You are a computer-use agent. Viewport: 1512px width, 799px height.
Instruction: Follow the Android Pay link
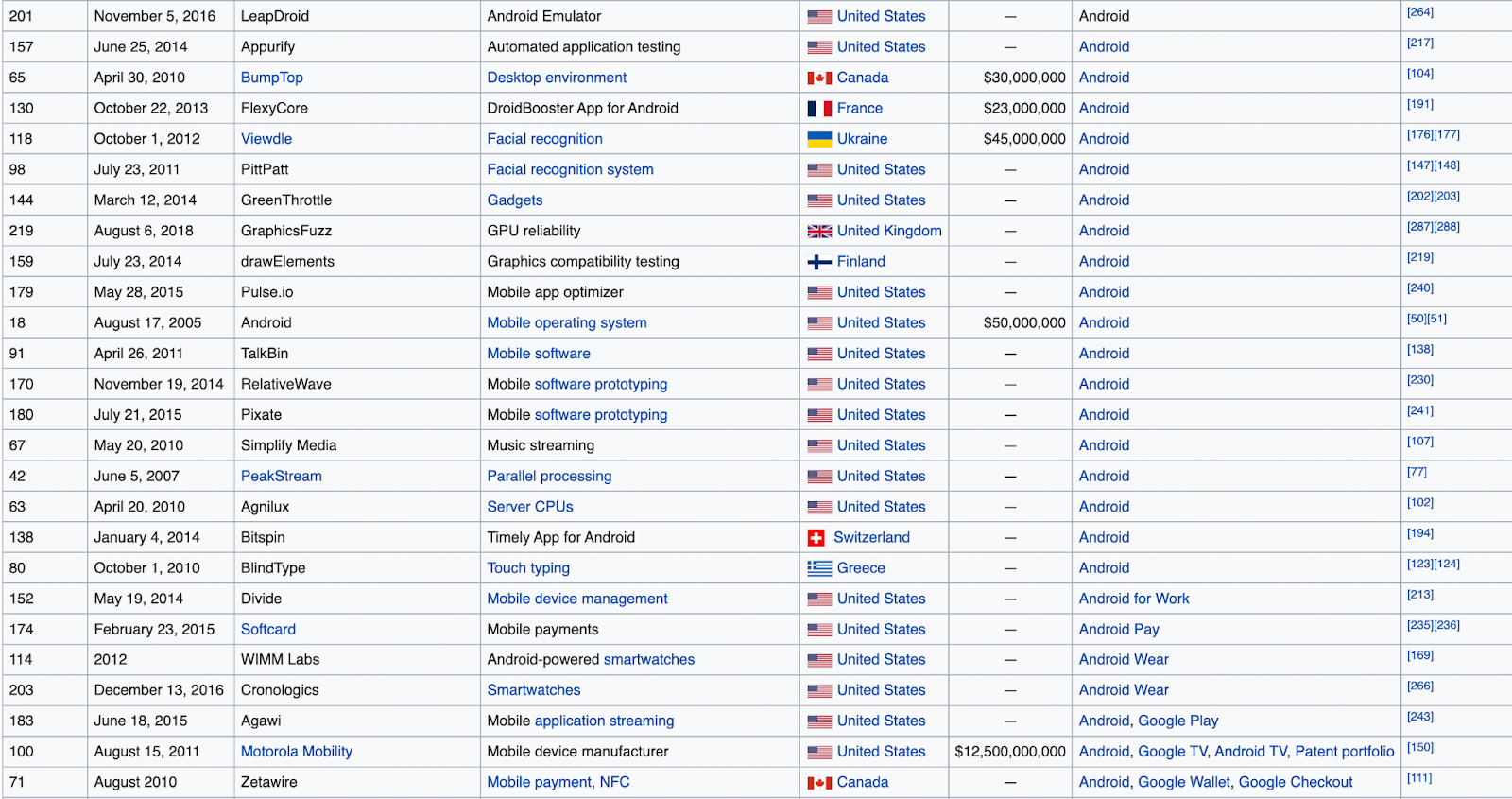tap(1119, 629)
